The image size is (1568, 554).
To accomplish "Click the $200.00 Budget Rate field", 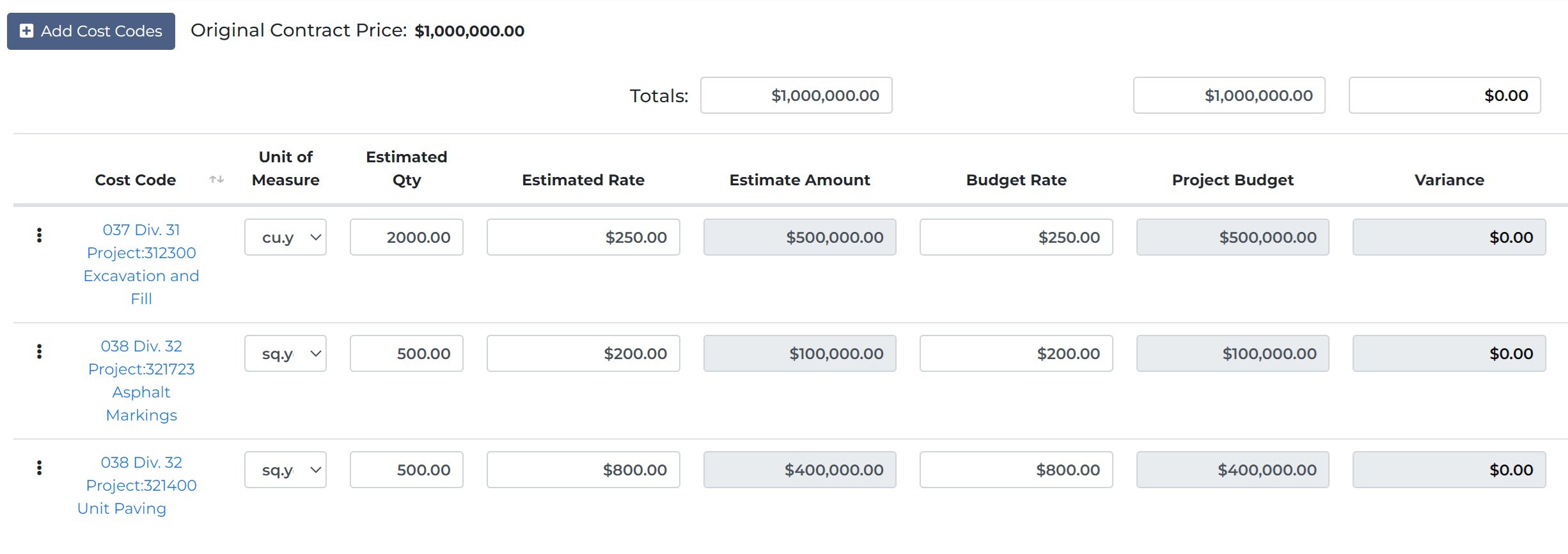I will 1015,354.
